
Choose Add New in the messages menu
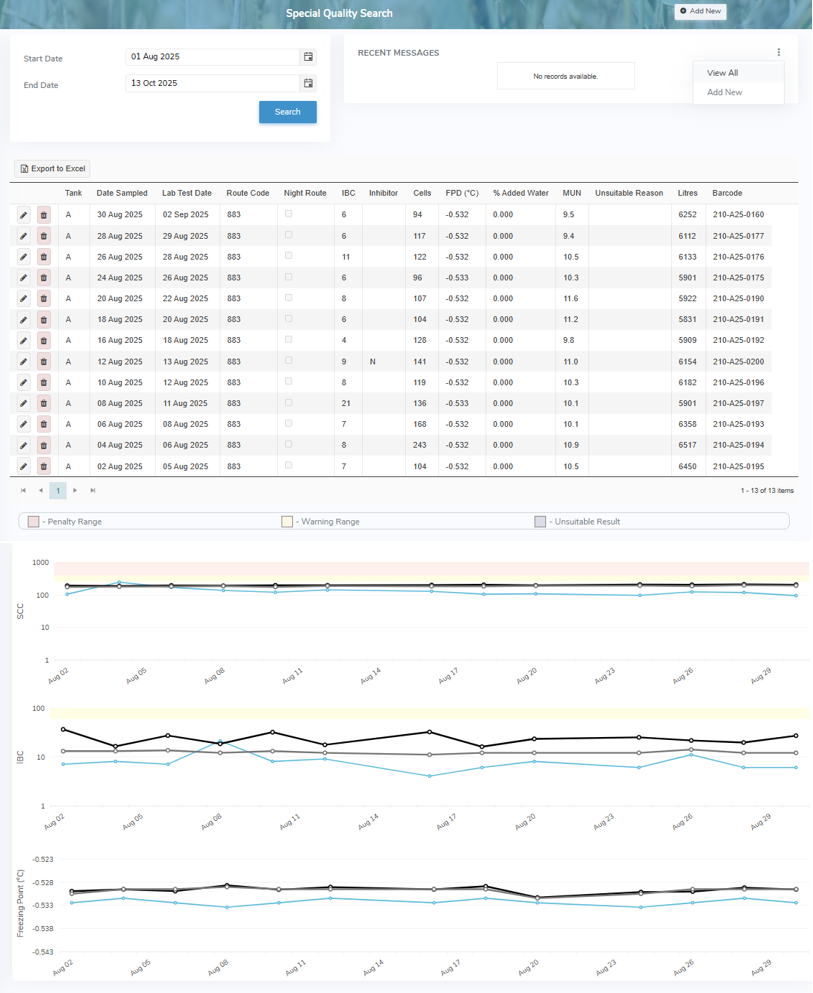(x=724, y=92)
